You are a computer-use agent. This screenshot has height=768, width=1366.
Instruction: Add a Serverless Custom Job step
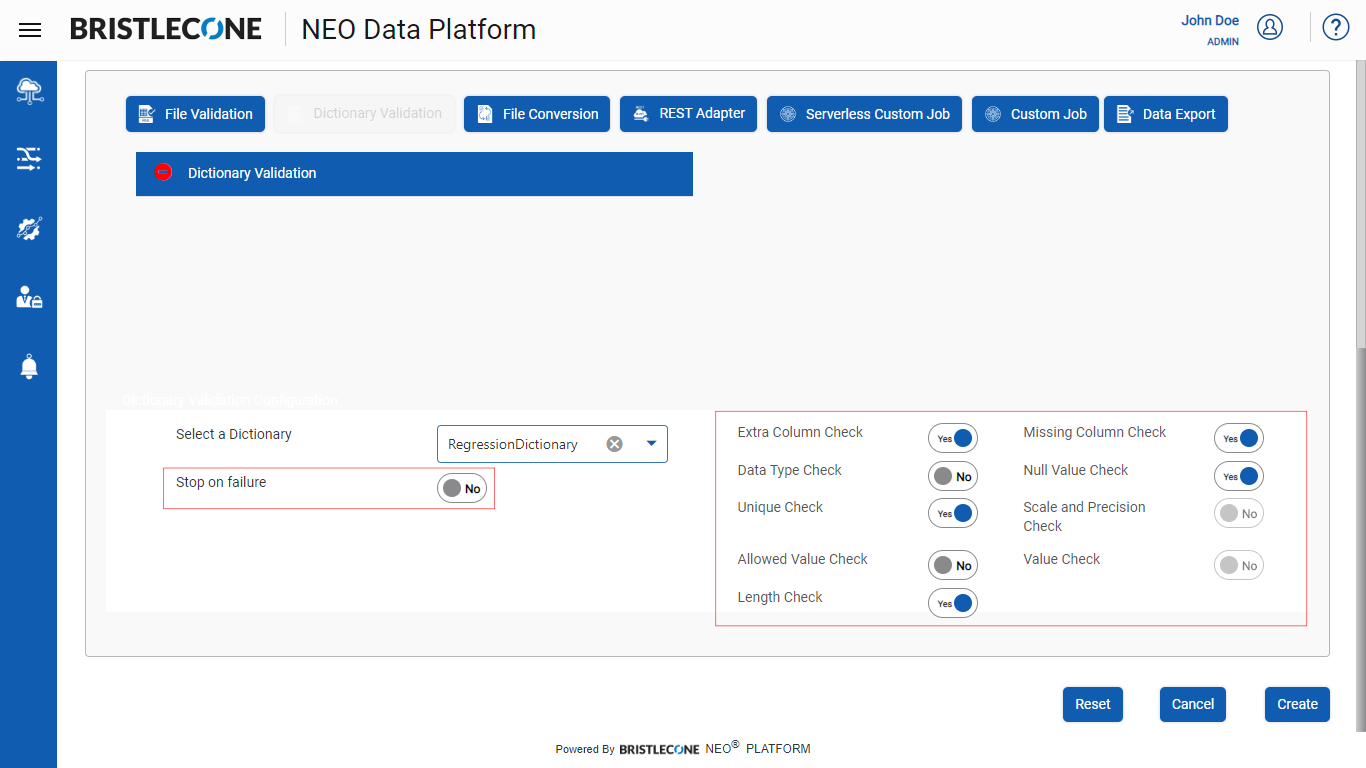865,114
